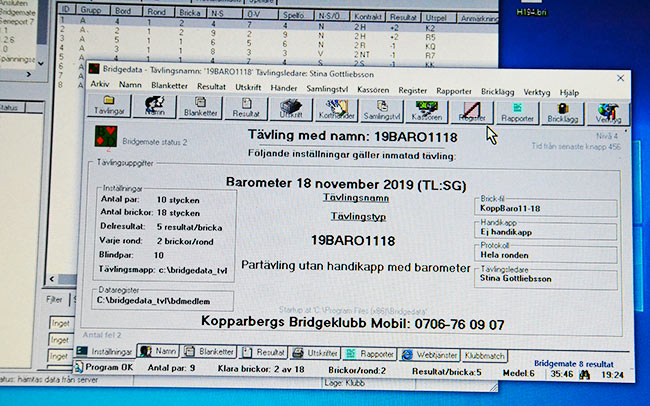650x406 pixels.
Task: Switch to the Inställningar bottom tab
Action: pos(106,351)
